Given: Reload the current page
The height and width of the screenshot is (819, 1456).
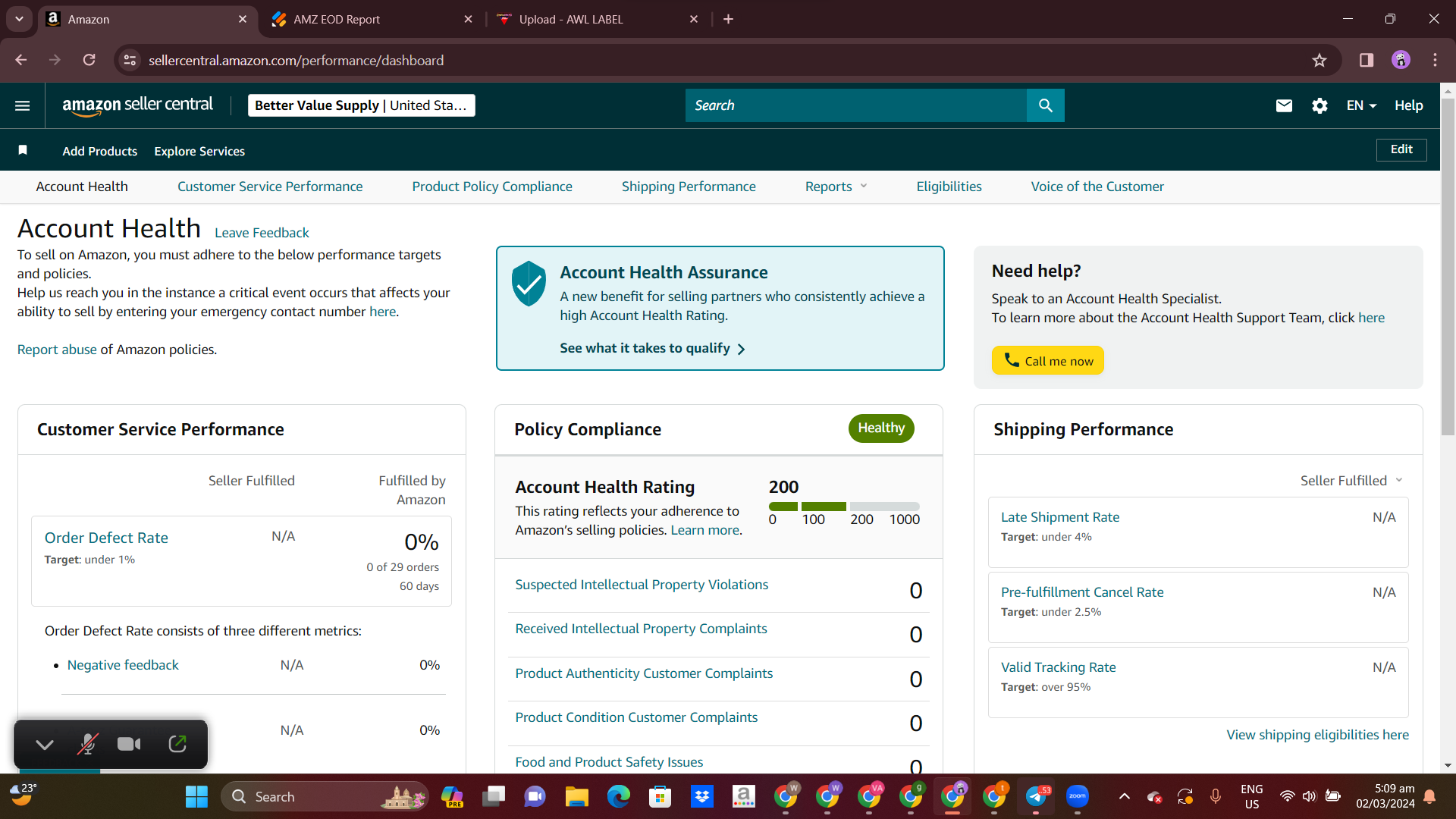Looking at the screenshot, I should point(89,60).
